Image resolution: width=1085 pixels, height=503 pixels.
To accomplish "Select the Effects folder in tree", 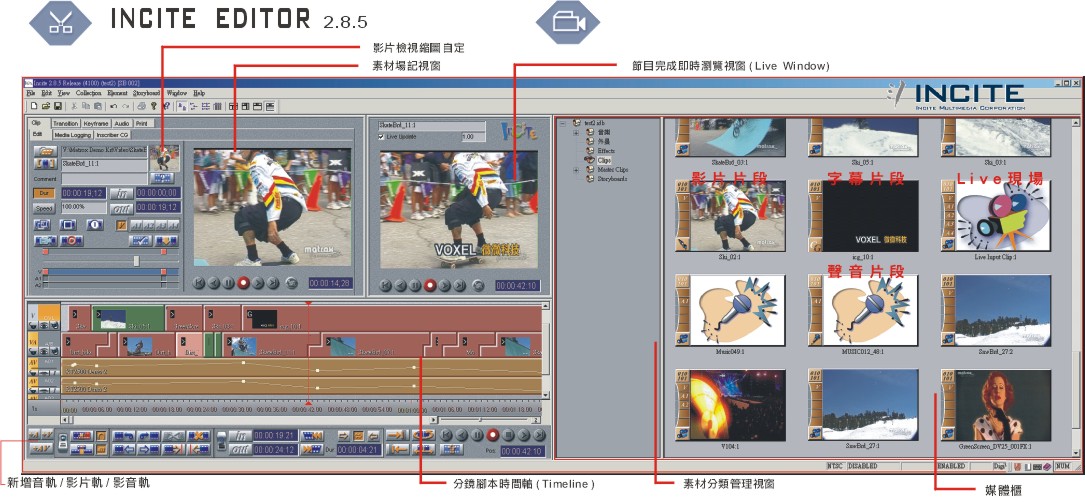I will (606, 151).
